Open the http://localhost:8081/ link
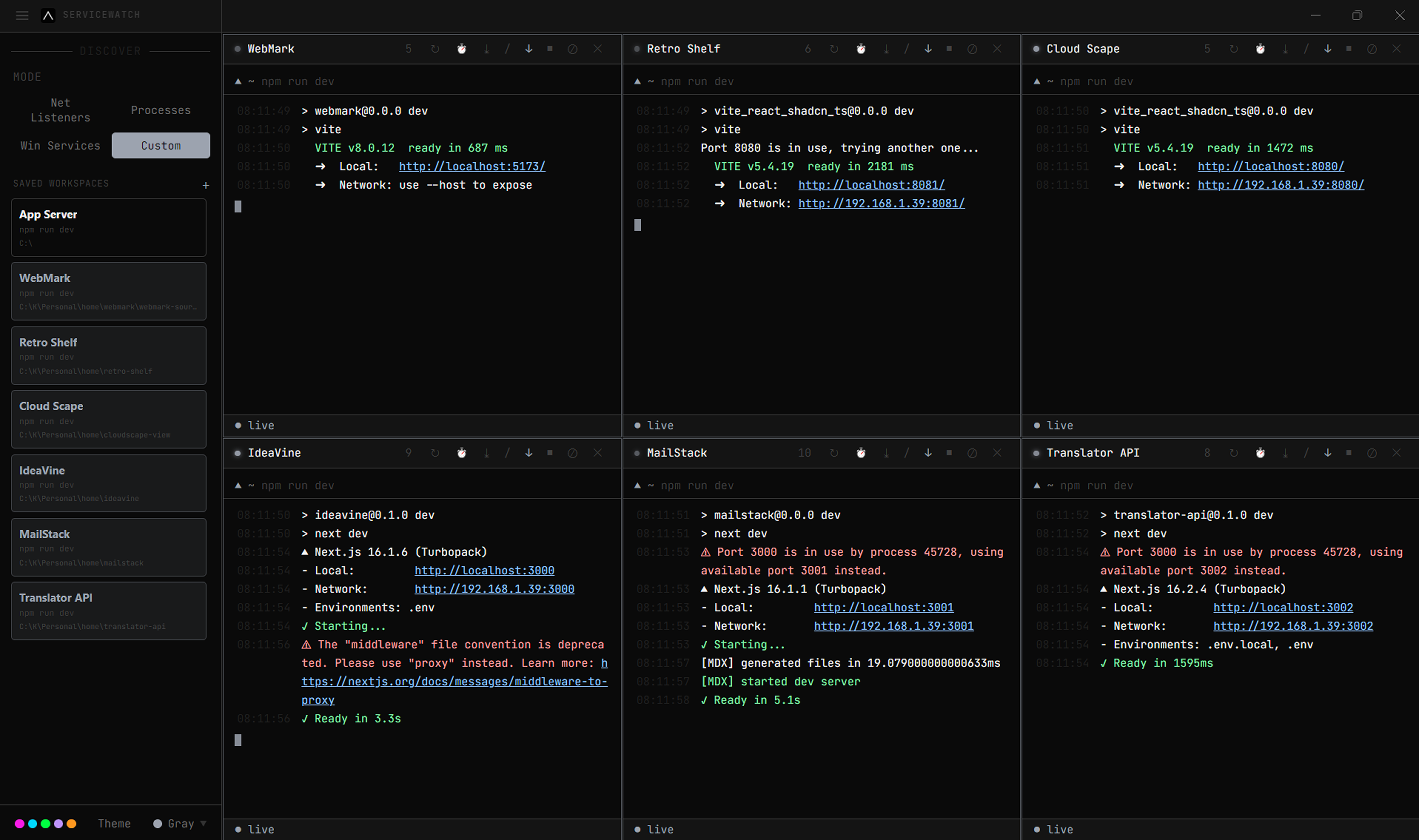This screenshot has height=840, width=1419. pos(872,185)
